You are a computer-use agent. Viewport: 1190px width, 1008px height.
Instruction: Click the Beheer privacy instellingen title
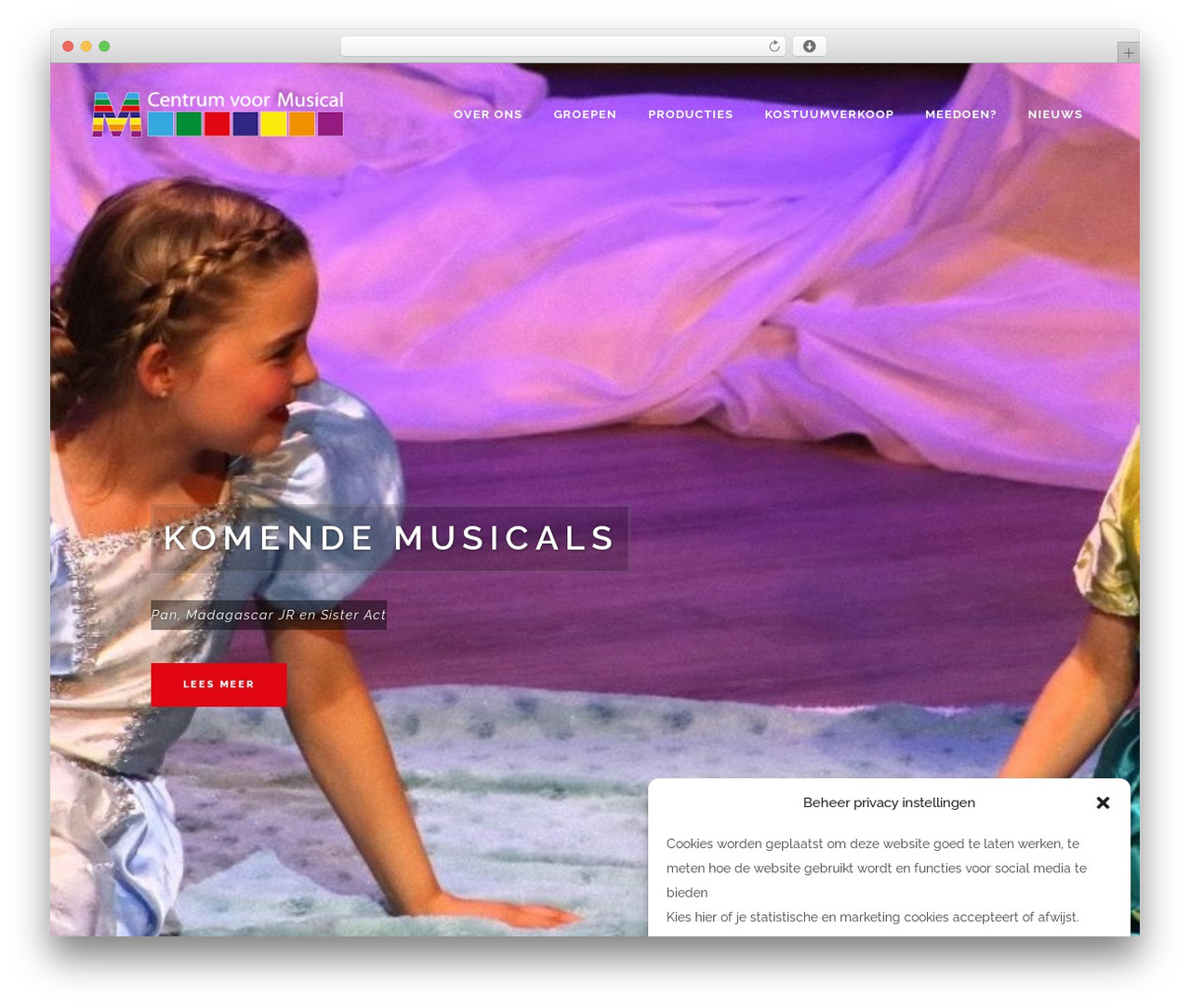click(889, 802)
